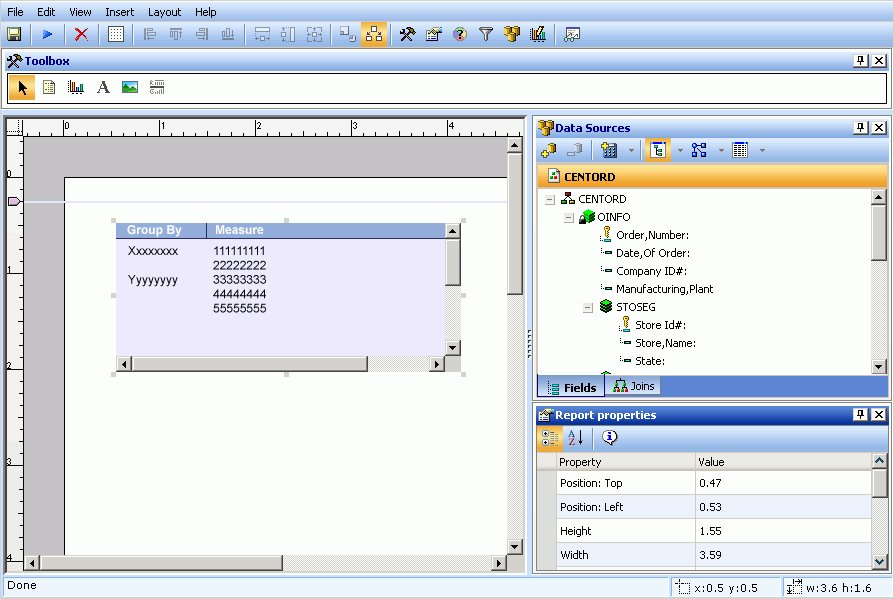894x599 pixels.
Task: Click the Width value field
Action: (782, 555)
